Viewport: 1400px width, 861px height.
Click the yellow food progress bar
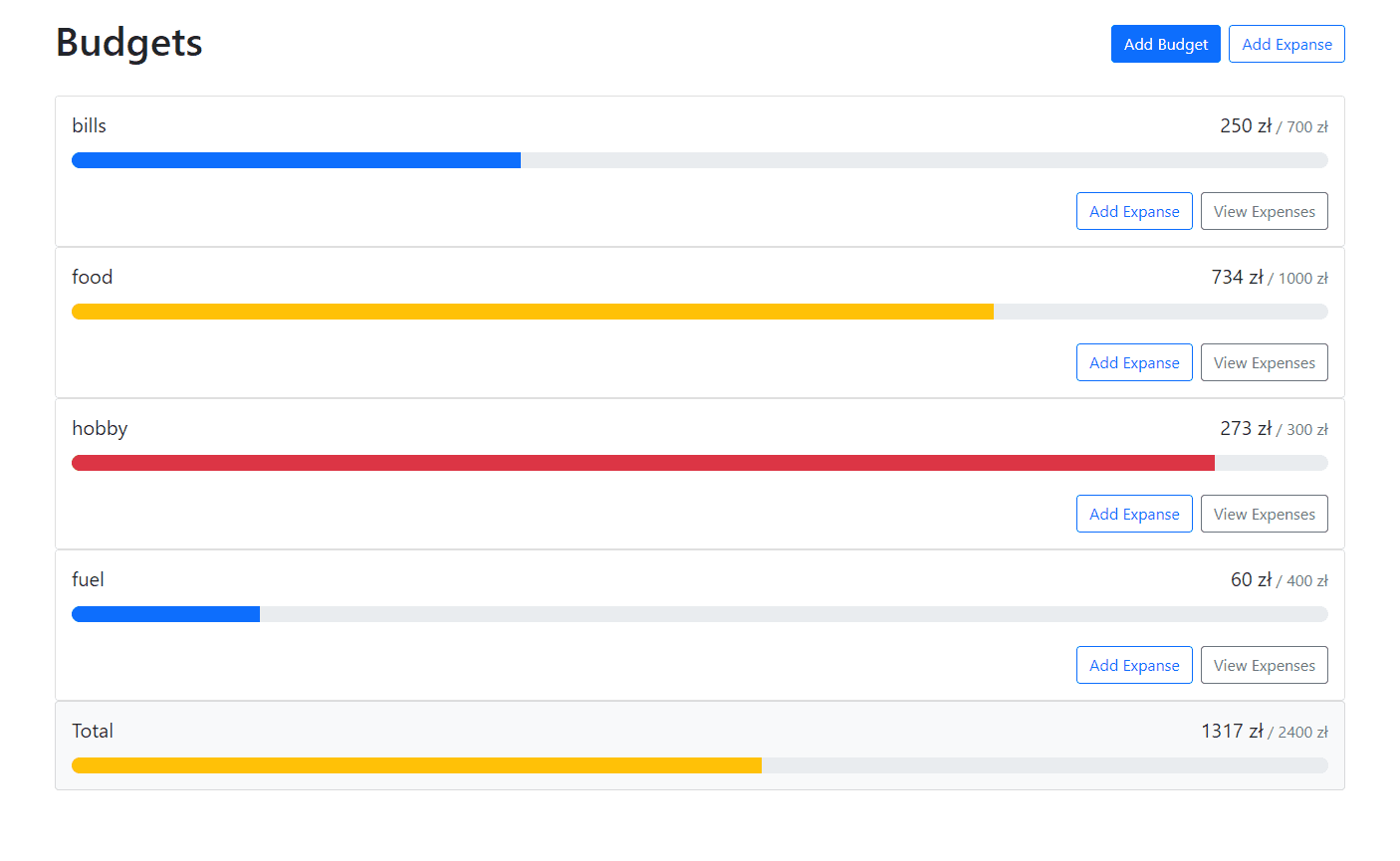click(x=533, y=312)
